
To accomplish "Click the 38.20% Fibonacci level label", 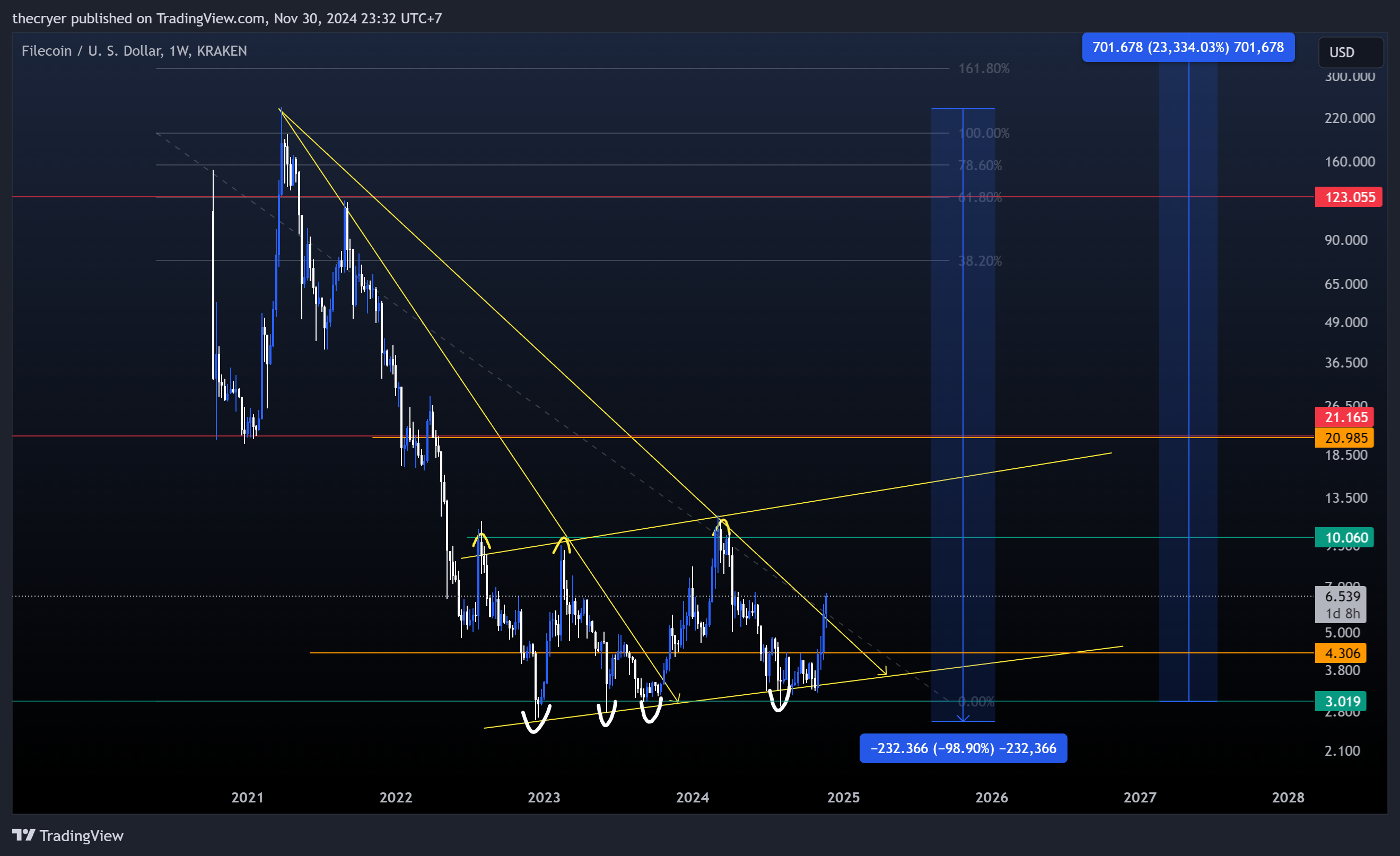I will click(x=979, y=261).
